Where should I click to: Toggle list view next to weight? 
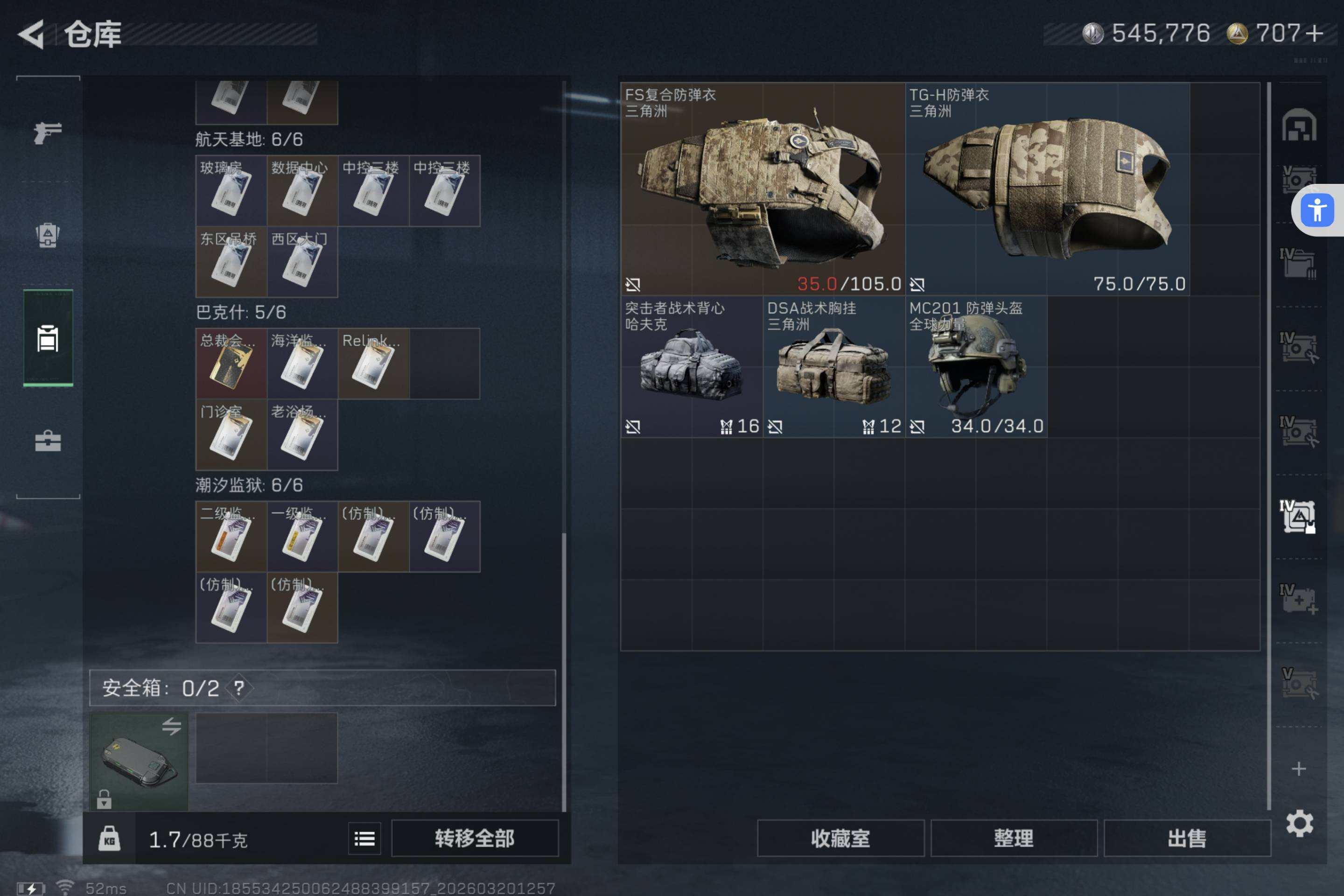(364, 839)
